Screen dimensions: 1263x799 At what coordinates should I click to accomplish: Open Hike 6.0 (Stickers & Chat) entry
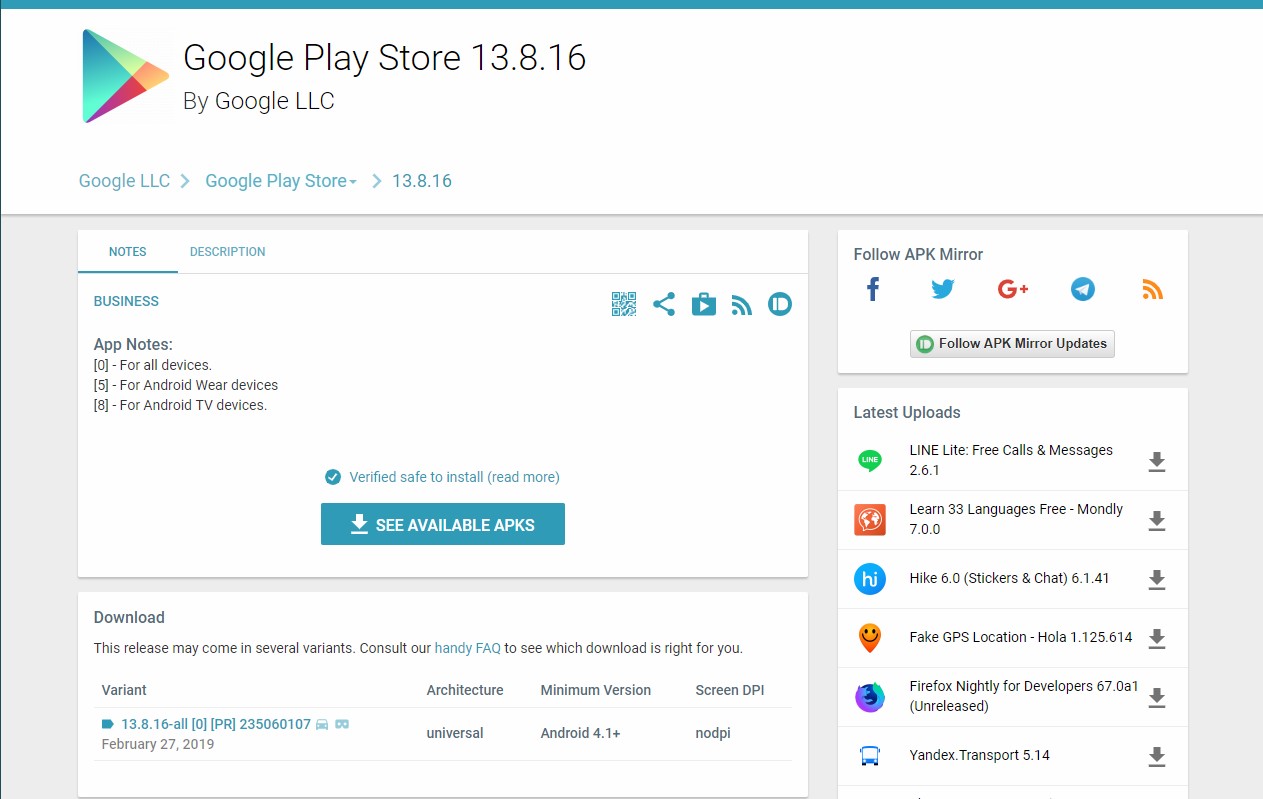click(1009, 578)
